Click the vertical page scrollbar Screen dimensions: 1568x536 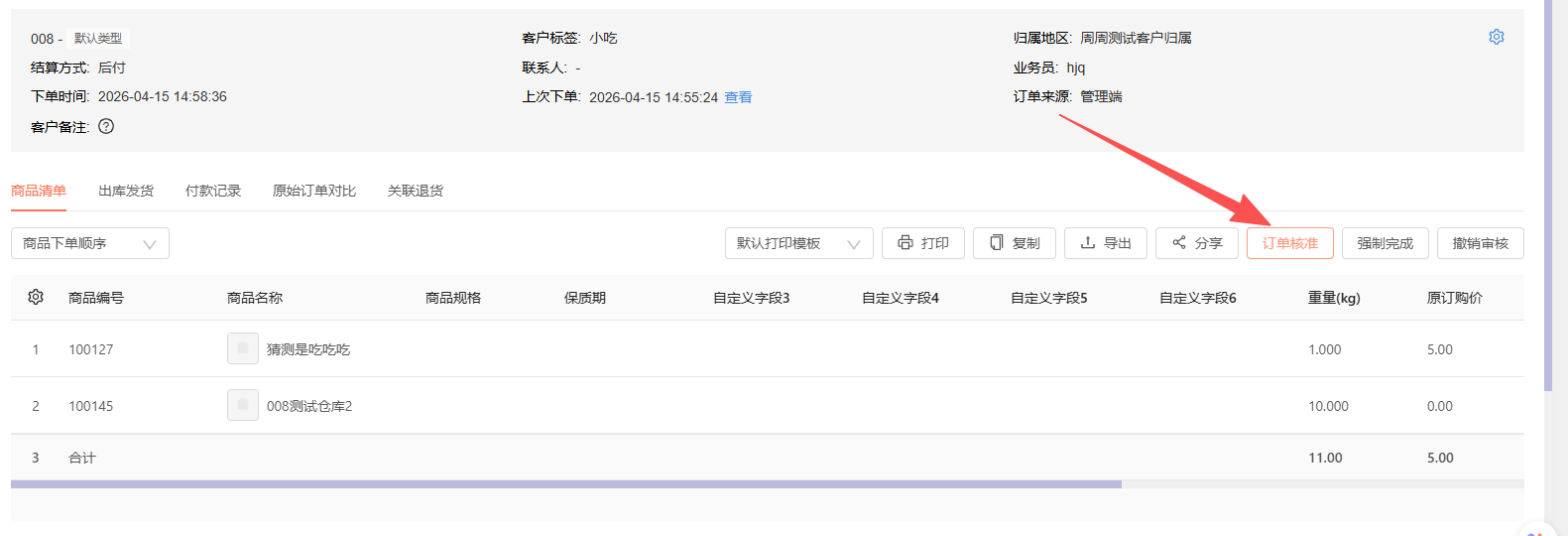click(1548, 196)
